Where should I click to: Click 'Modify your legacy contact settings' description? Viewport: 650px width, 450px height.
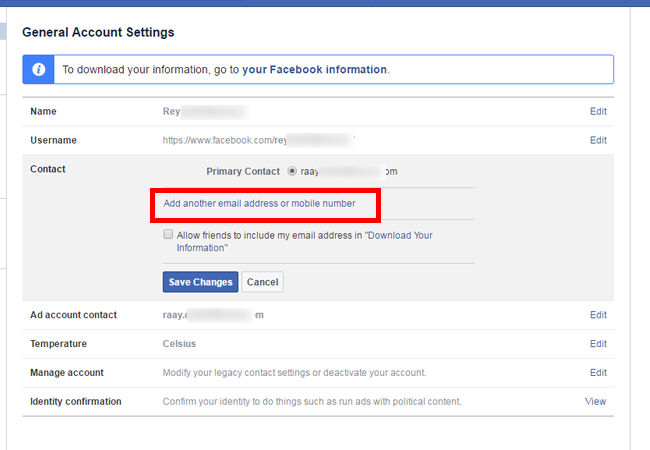294,373
